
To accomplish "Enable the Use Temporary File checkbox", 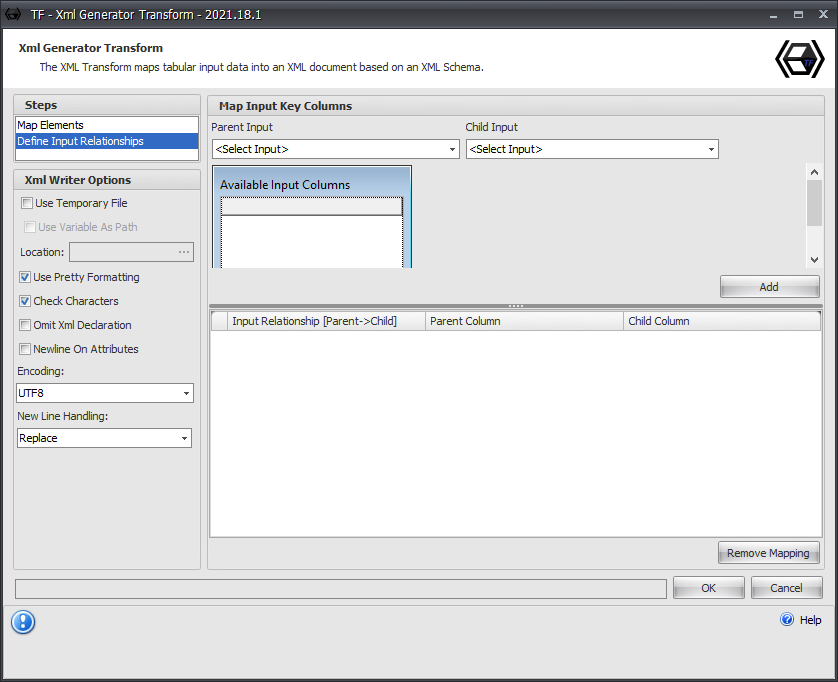I will click(24, 203).
